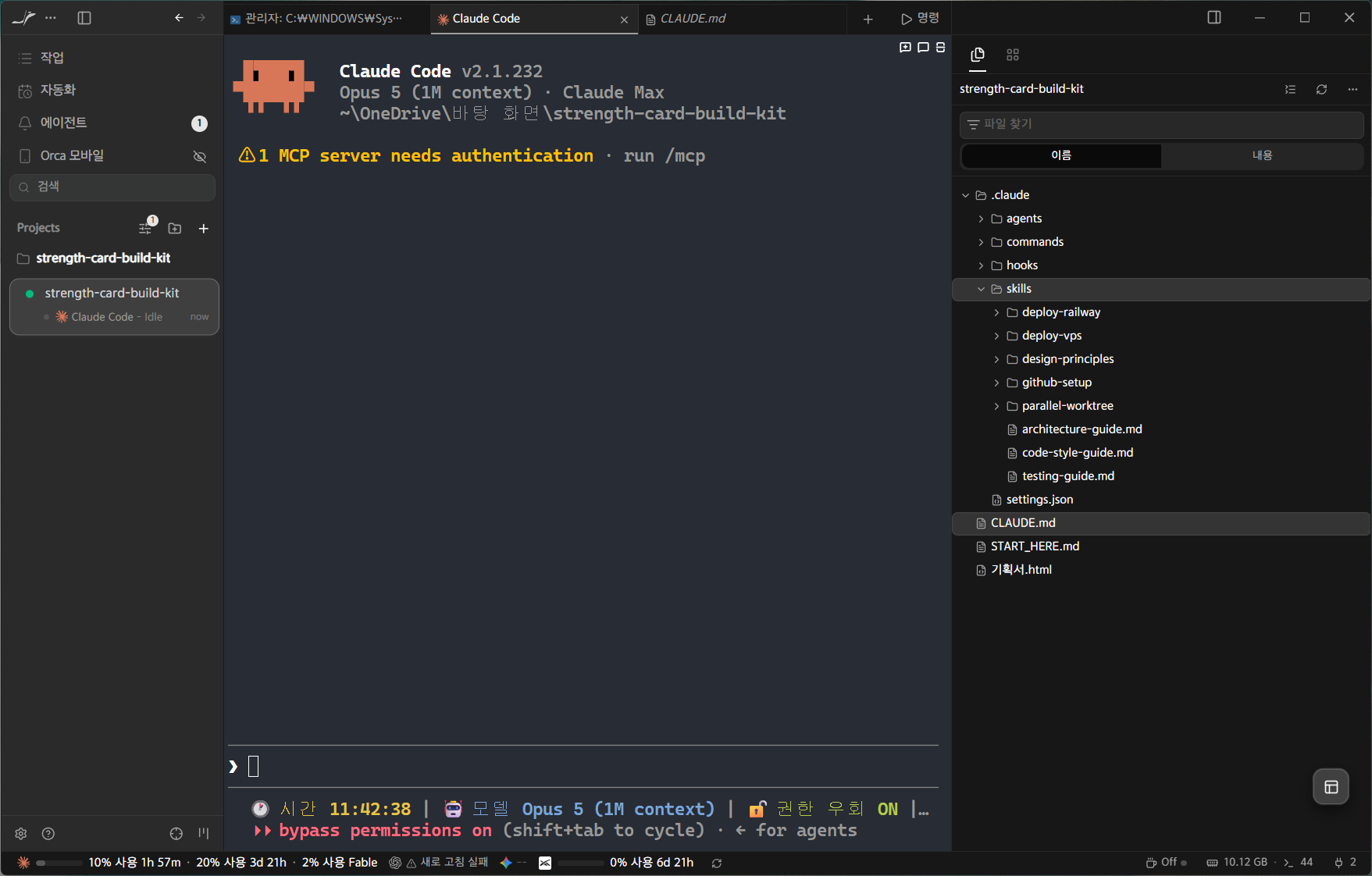The height and width of the screenshot is (876, 1372).
Task: Open the three-dot menu beside the Orca logo
Action: coord(51,18)
